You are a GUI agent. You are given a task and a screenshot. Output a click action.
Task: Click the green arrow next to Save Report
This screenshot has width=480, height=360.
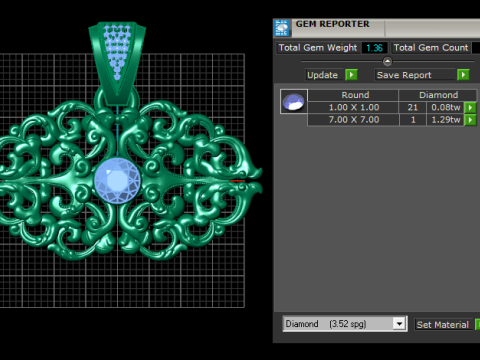(463, 75)
